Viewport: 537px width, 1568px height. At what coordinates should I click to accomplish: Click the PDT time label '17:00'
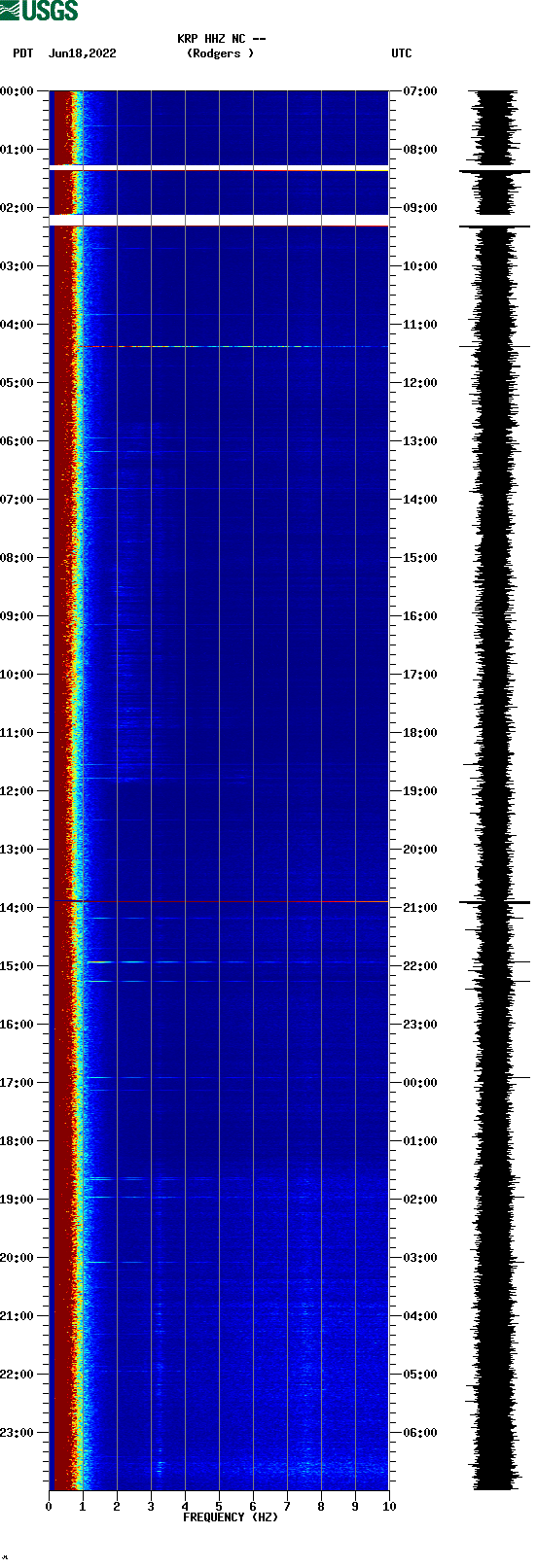point(17,1083)
